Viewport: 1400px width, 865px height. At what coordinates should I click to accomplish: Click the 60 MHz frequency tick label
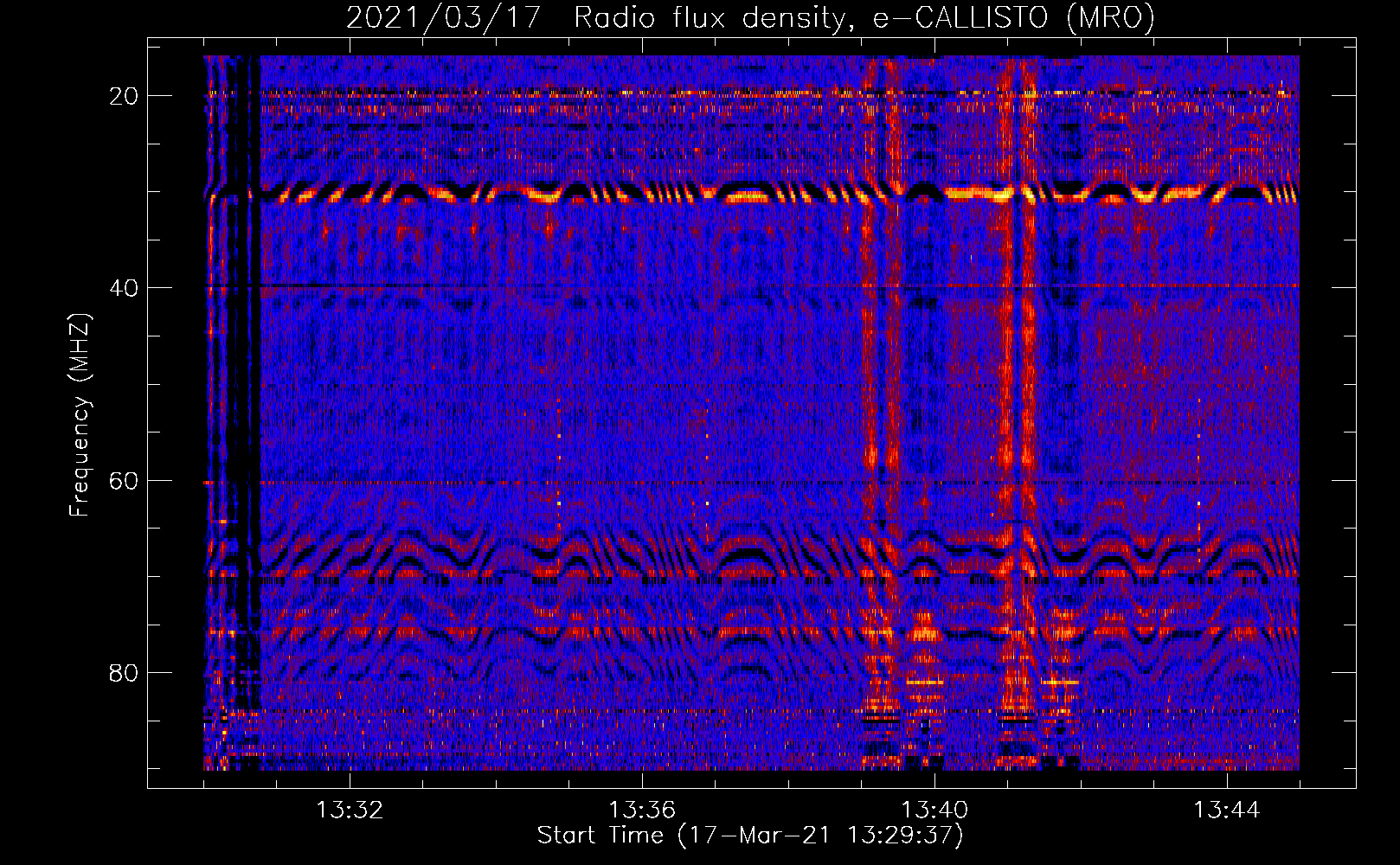tap(124, 480)
